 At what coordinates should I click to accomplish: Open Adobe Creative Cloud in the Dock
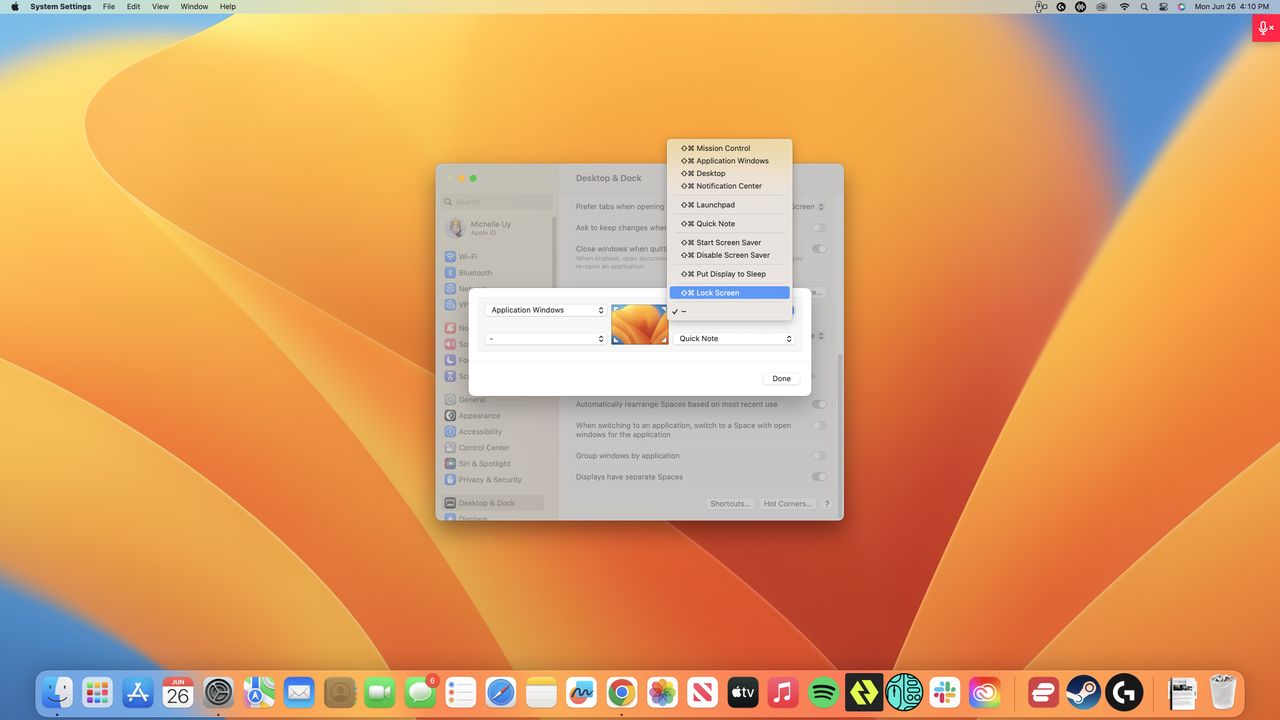point(985,692)
